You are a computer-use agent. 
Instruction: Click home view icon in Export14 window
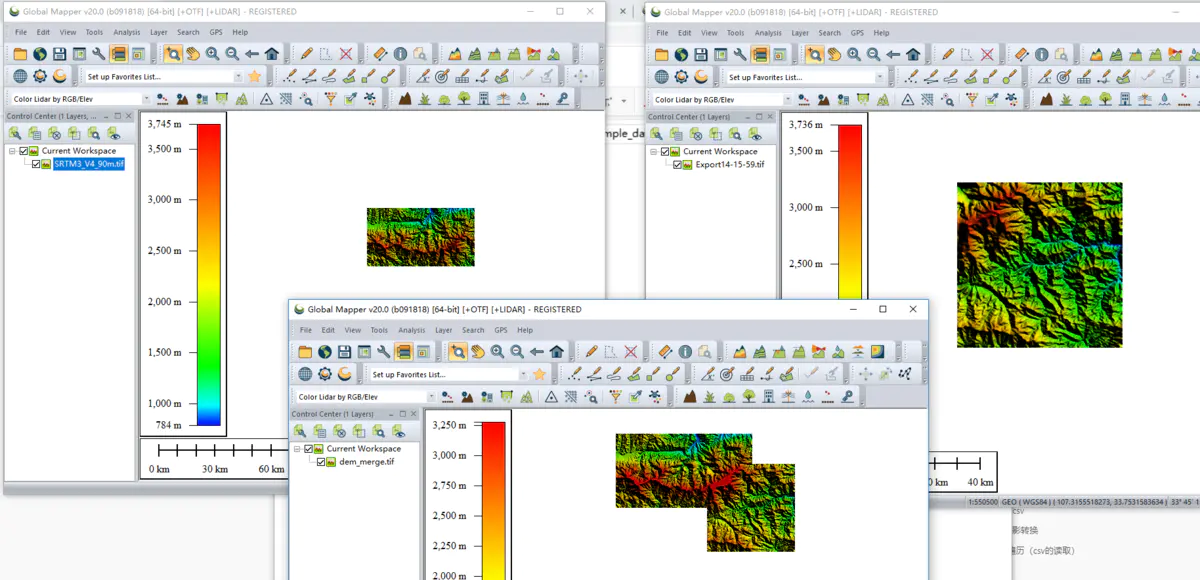coord(913,54)
